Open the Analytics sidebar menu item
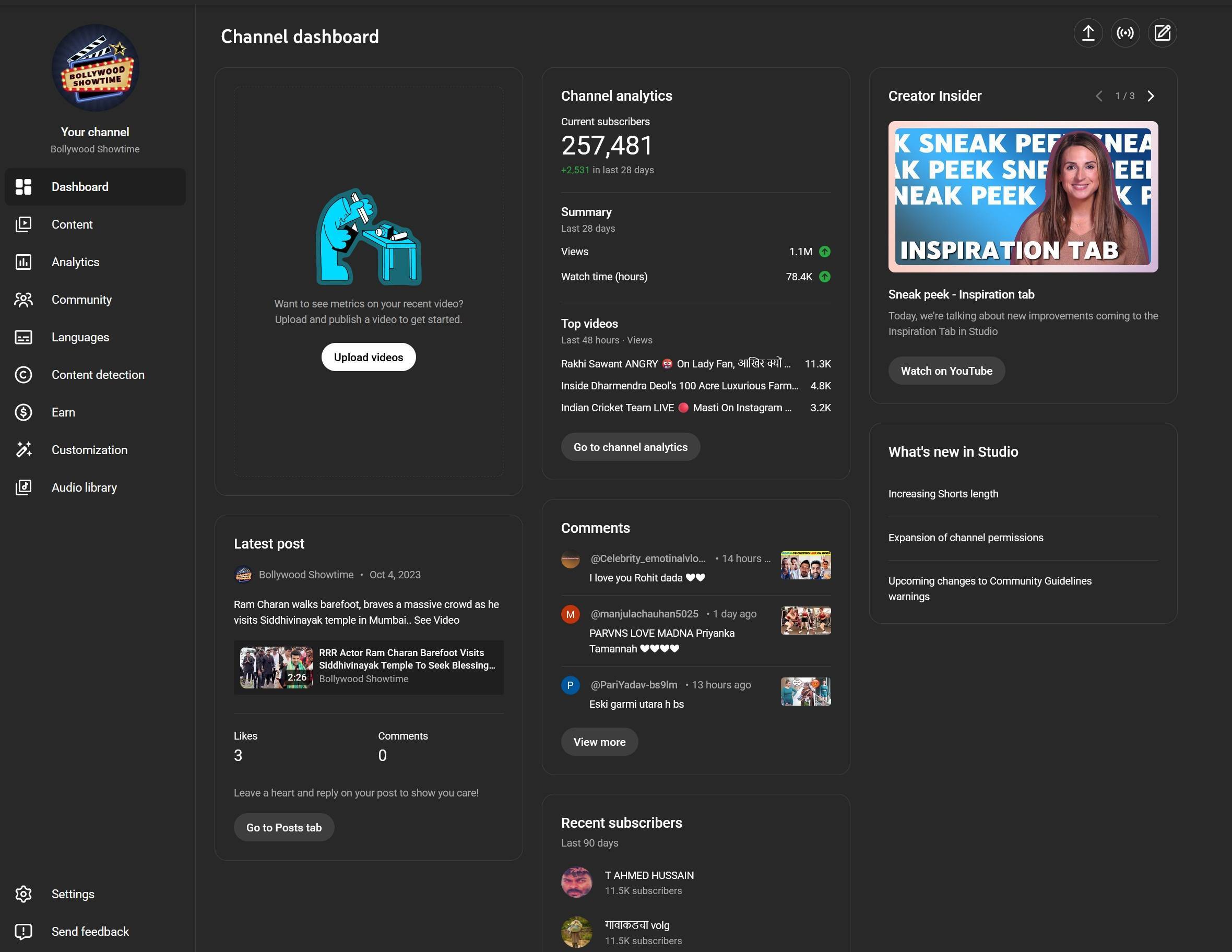1232x952 pixels. click(x=75, y=261)
